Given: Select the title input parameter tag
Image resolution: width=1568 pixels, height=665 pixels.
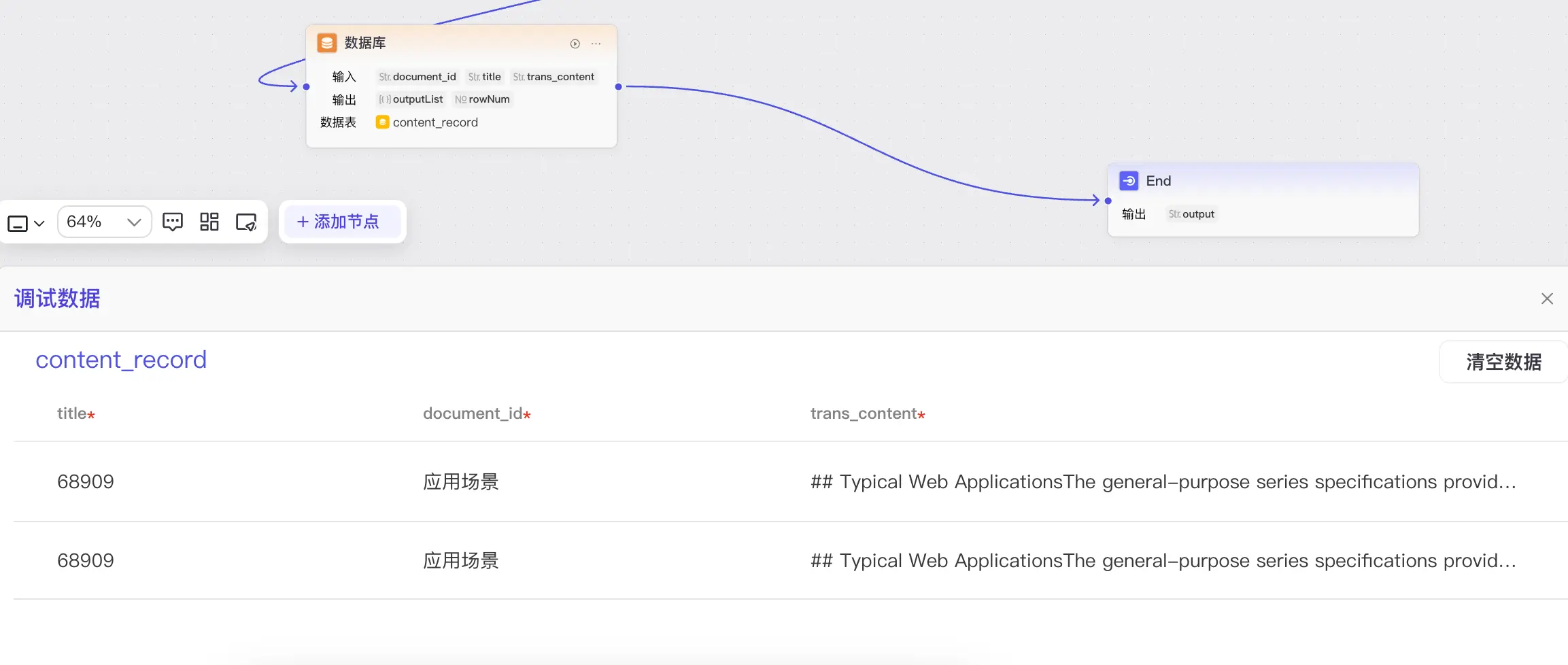Looking at the screenshot, I should pyautogui.click(x=484, y=77).
